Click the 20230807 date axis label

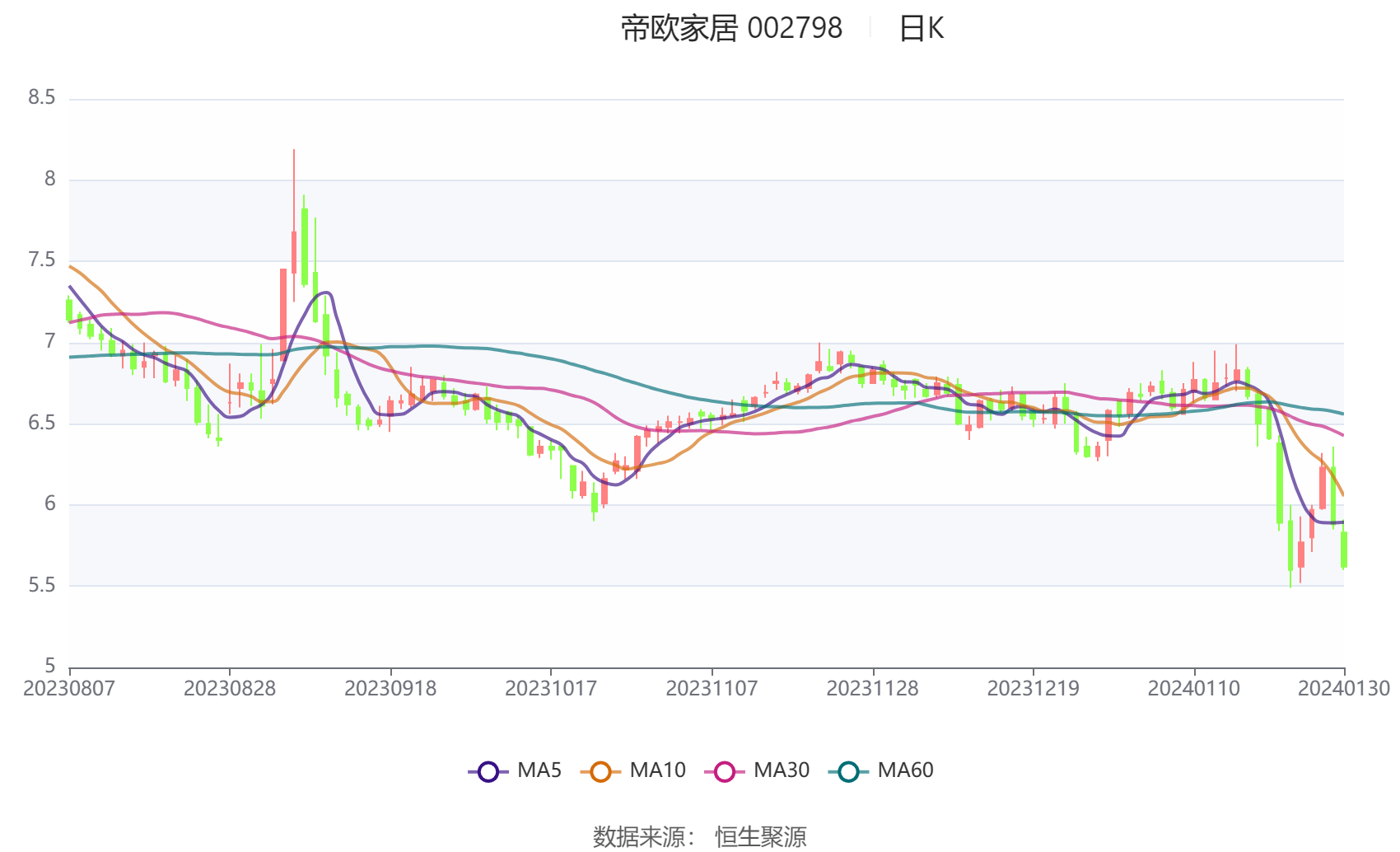tap(69, 689)
